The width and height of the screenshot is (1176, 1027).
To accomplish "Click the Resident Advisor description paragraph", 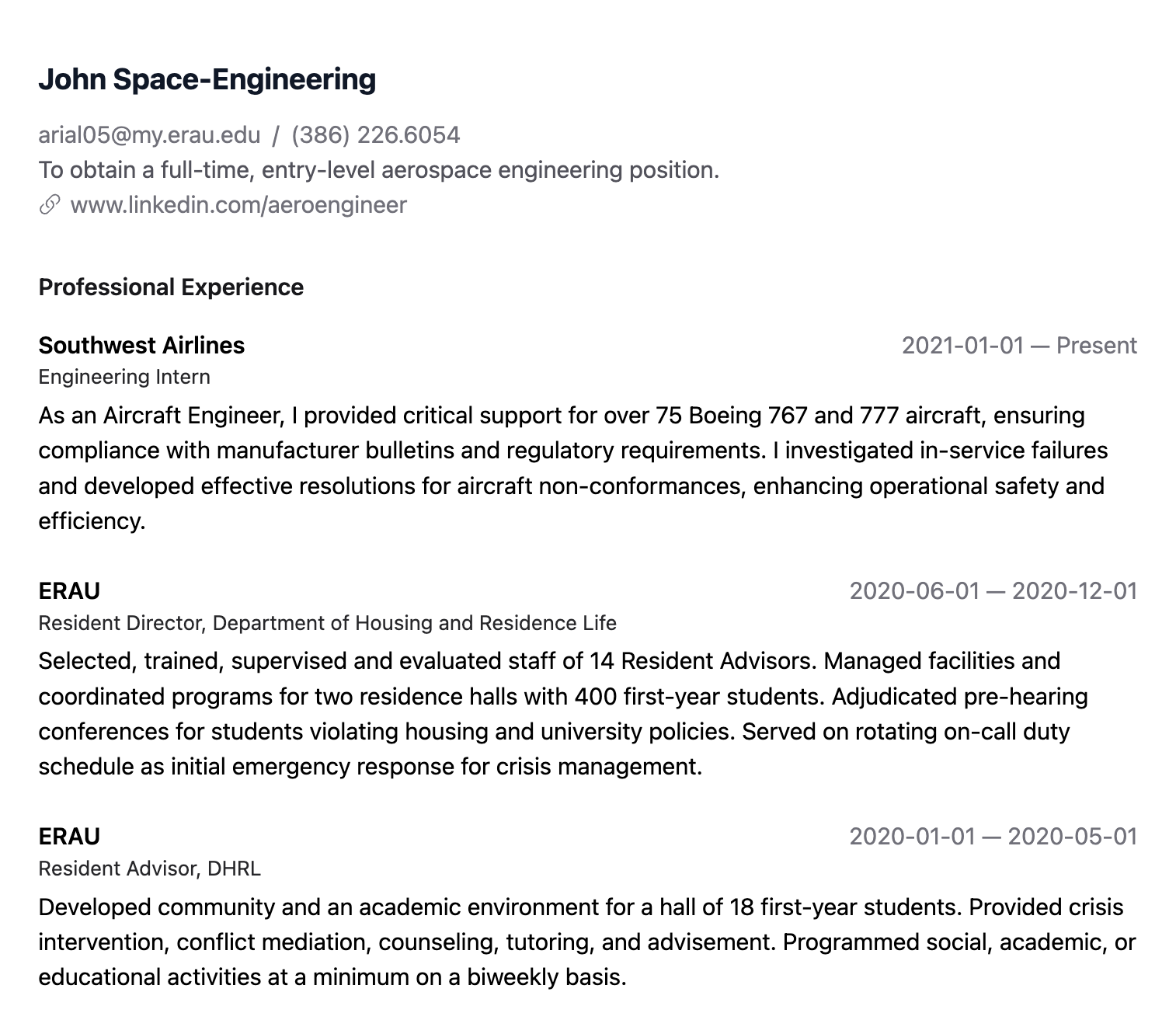I will click(586, 942).
